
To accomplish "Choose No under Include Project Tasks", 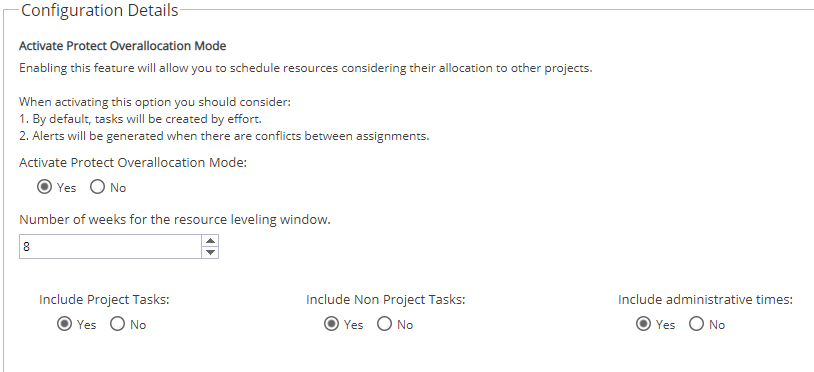I will 118,324.
